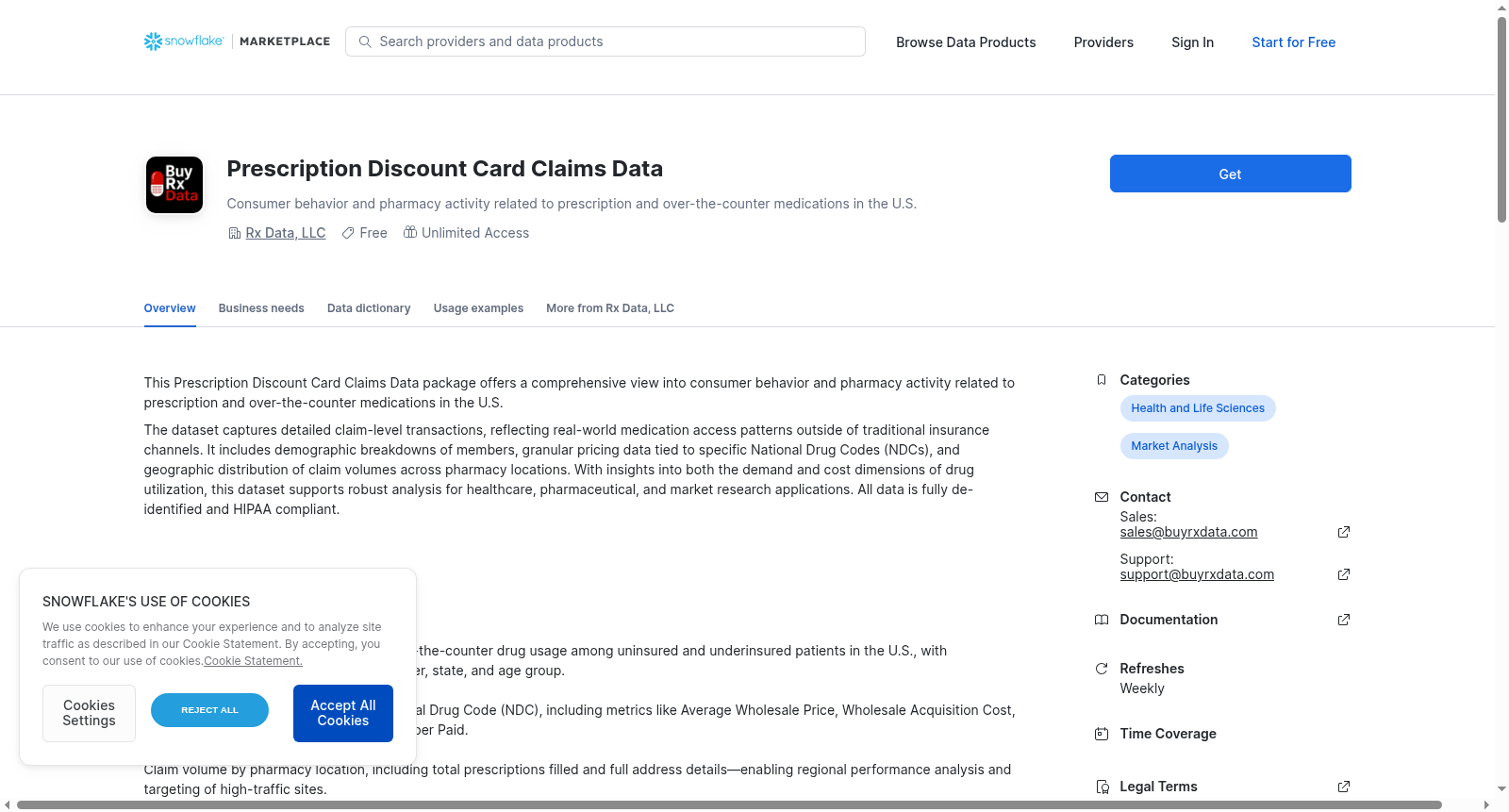Click the Legal Terms heading link

(x=1158, y=787)
